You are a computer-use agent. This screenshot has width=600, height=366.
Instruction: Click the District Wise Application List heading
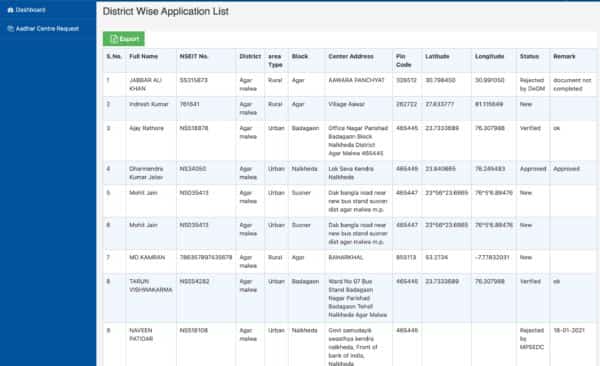[x=166, y=11]
